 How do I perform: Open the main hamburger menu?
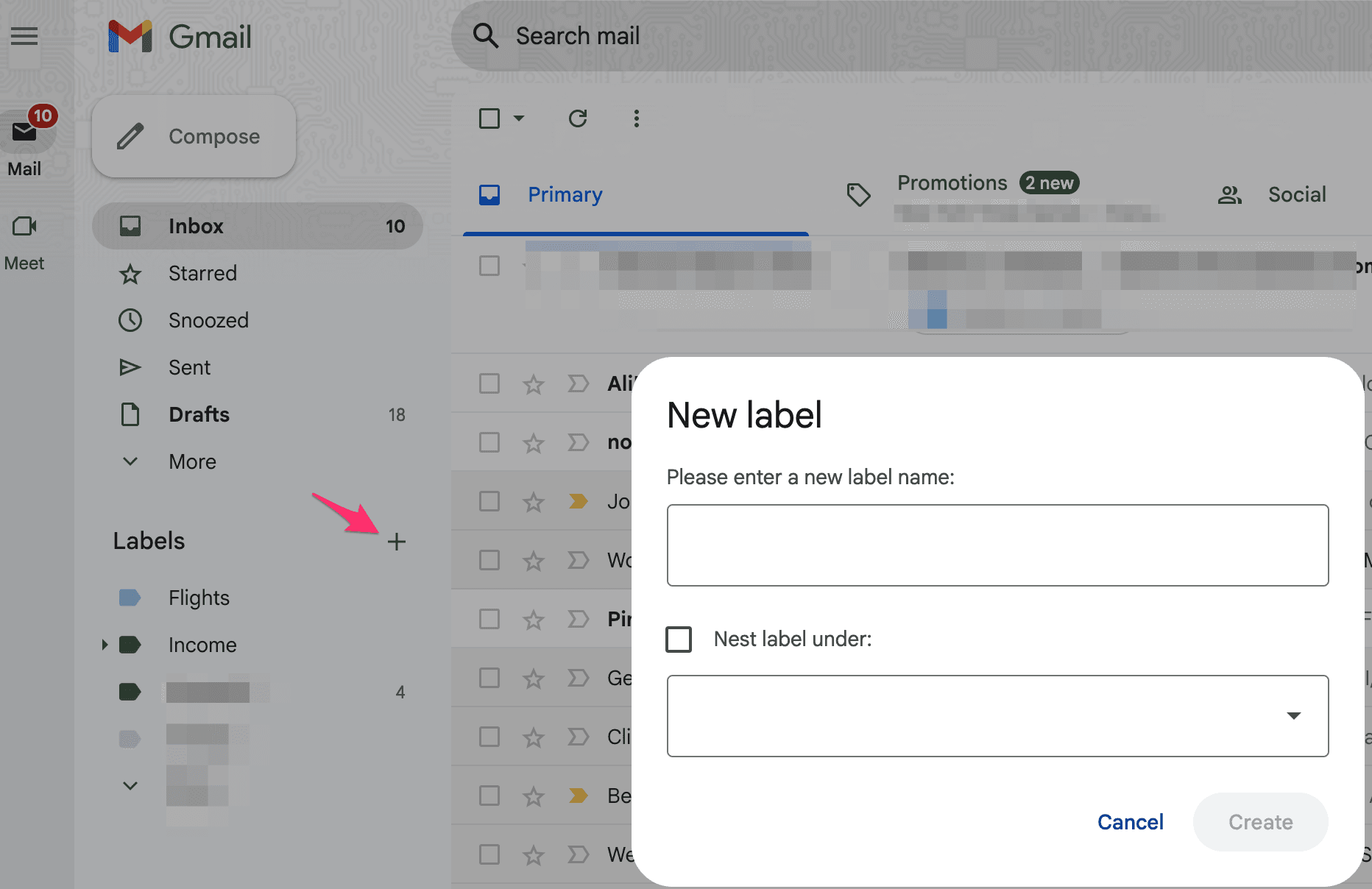point(24,35)
